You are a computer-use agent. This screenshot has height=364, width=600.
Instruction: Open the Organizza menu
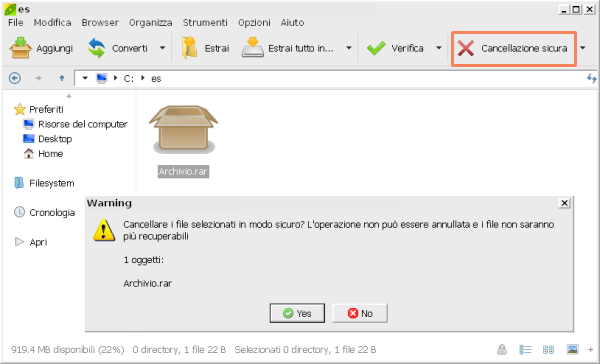[150, 23]
